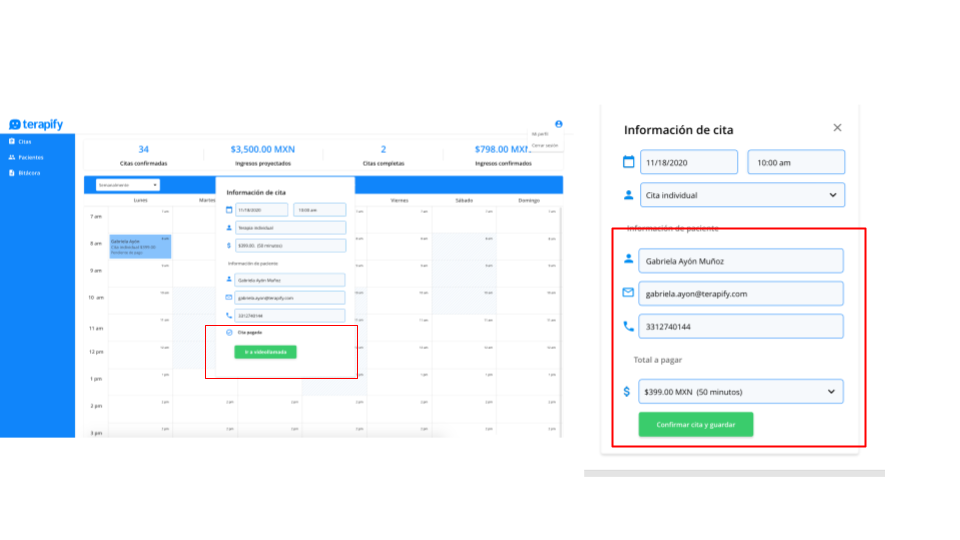This screenshot has width=960, height=540.
Task: Toggle the Cita pagada check
Action: (230, 332)
